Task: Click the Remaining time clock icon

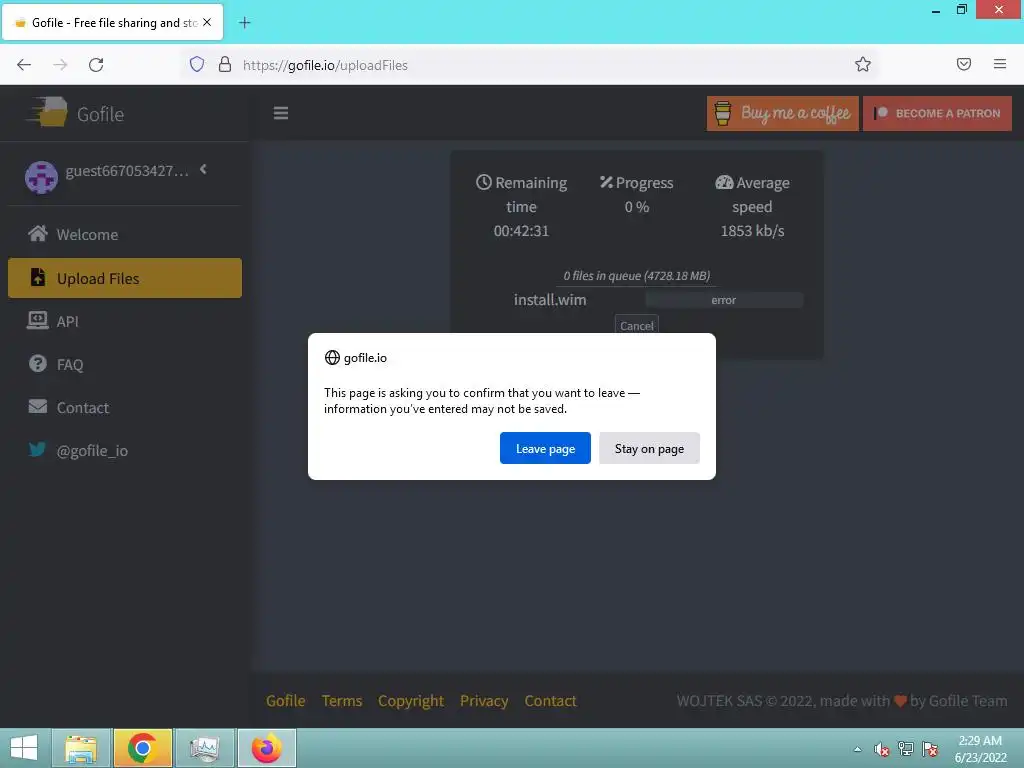Action: point(483,182)
